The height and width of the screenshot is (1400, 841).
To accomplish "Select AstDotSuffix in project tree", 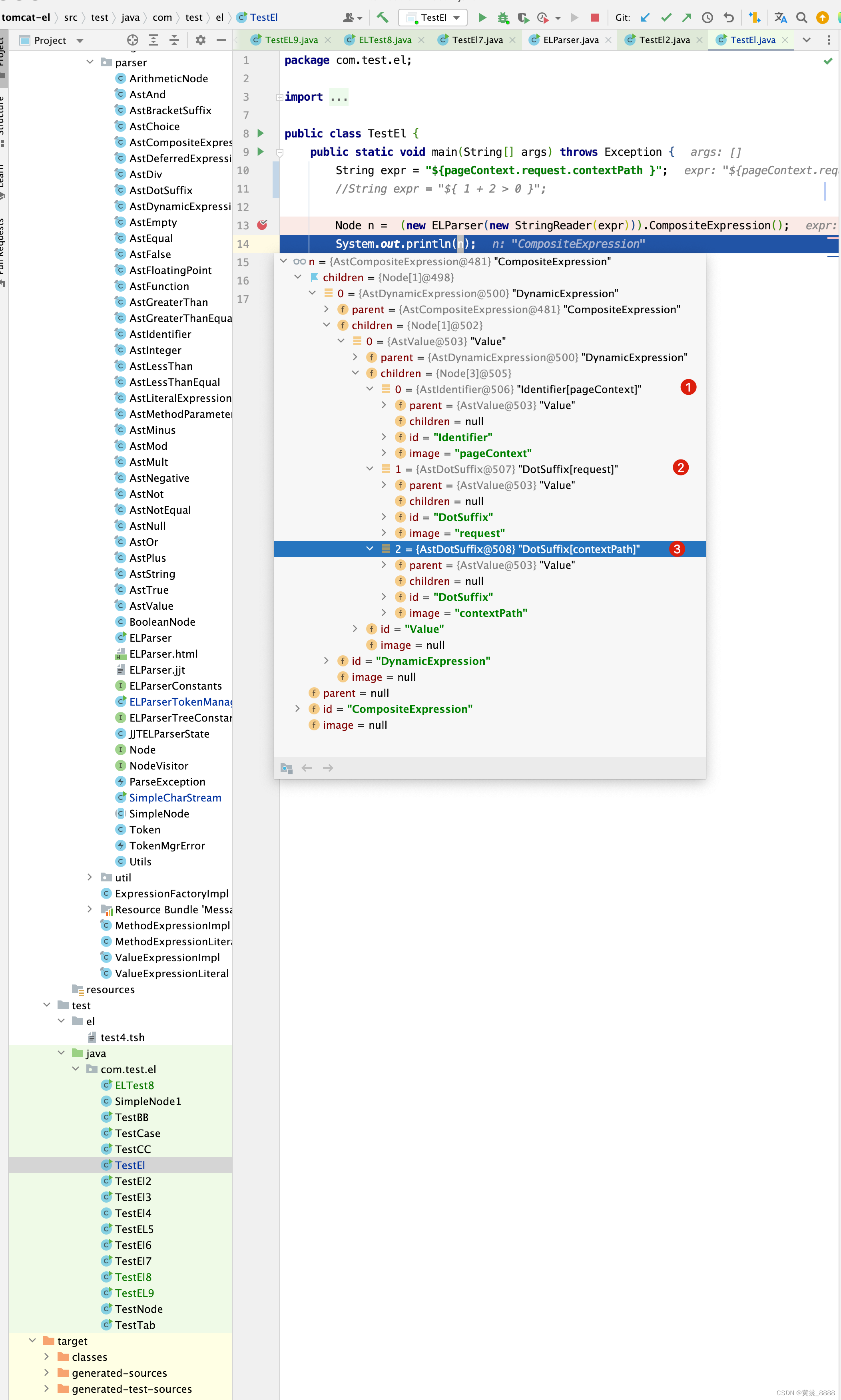I will pyautogui.click(x=161, y=190).
